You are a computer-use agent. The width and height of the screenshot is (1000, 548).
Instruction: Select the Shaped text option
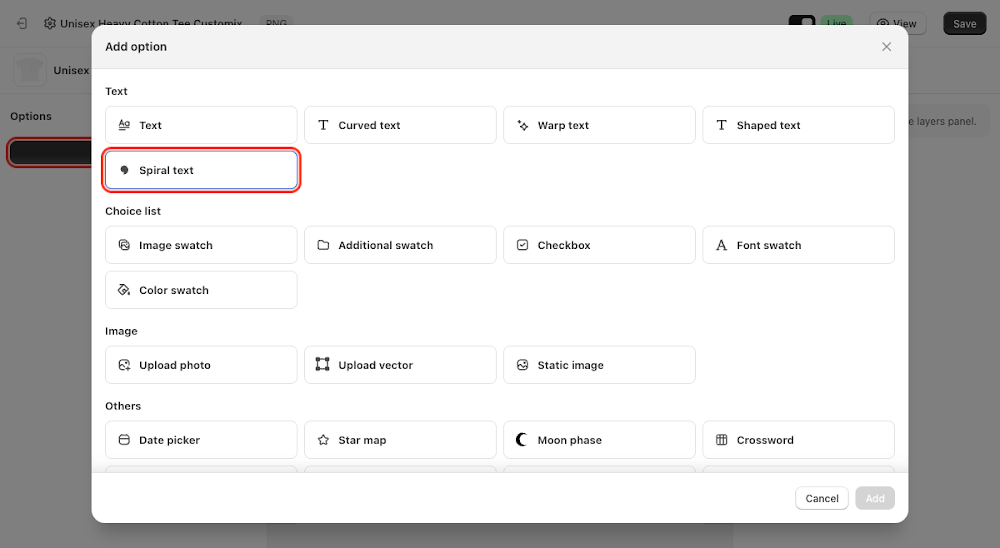[798, 125]
